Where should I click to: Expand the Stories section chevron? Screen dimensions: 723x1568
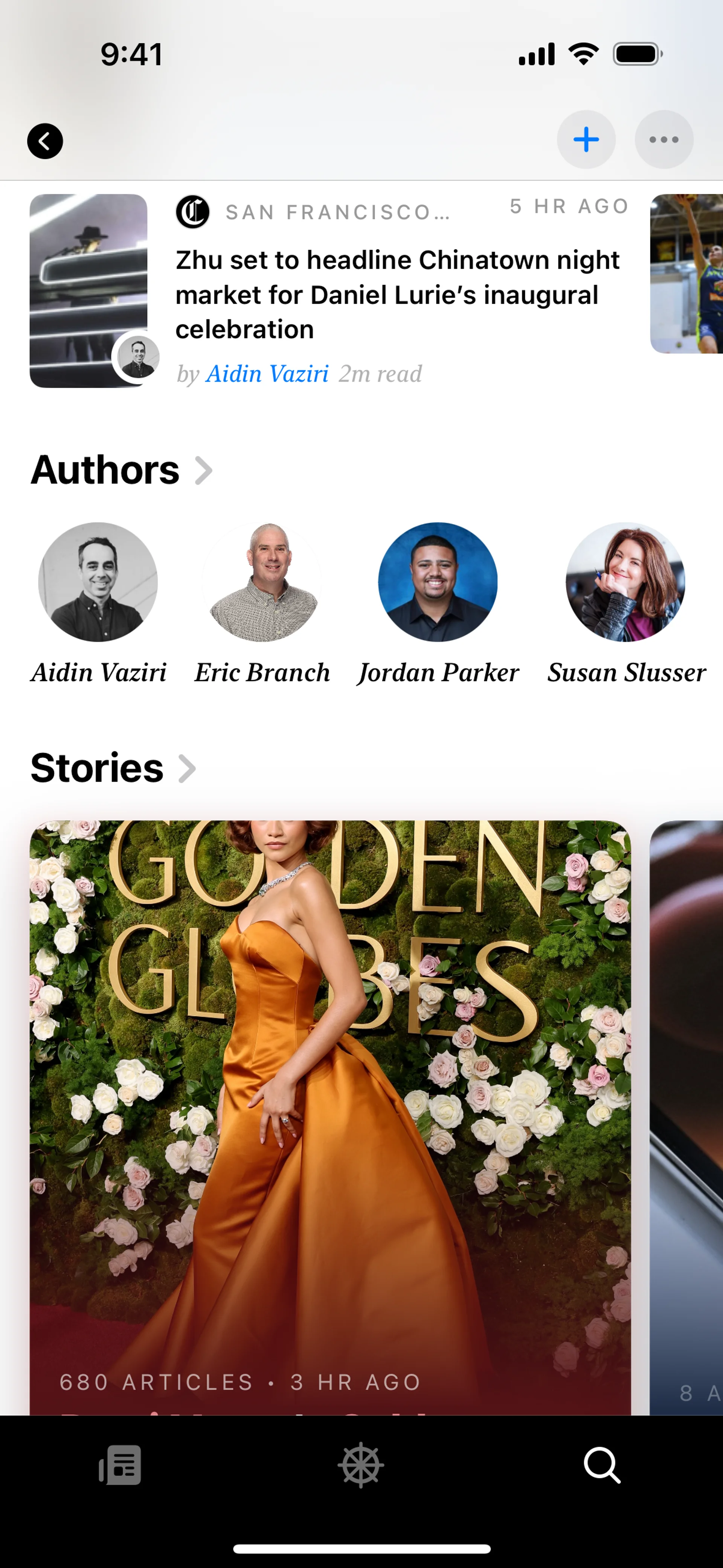pyautogui.click(x=187, y=768)
